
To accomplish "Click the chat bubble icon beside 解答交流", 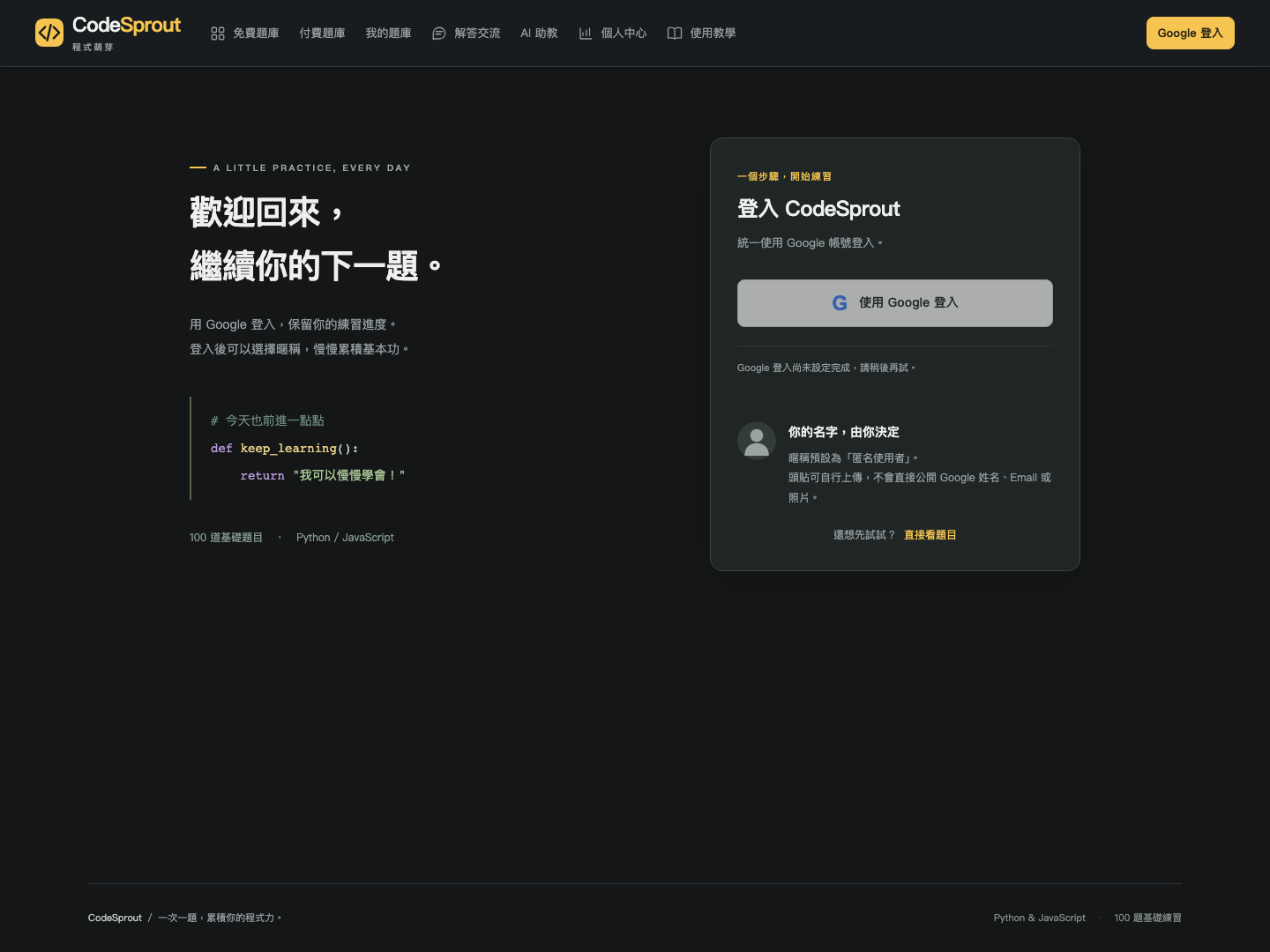I will click(439, 33).
